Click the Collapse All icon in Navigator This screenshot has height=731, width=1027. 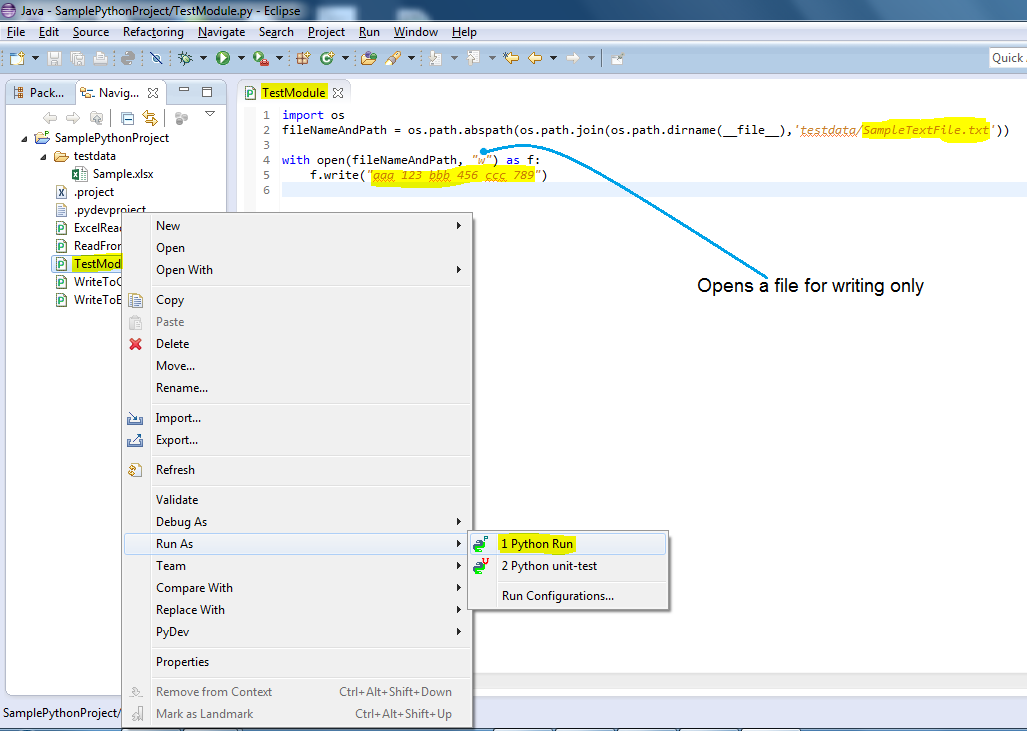126,118
